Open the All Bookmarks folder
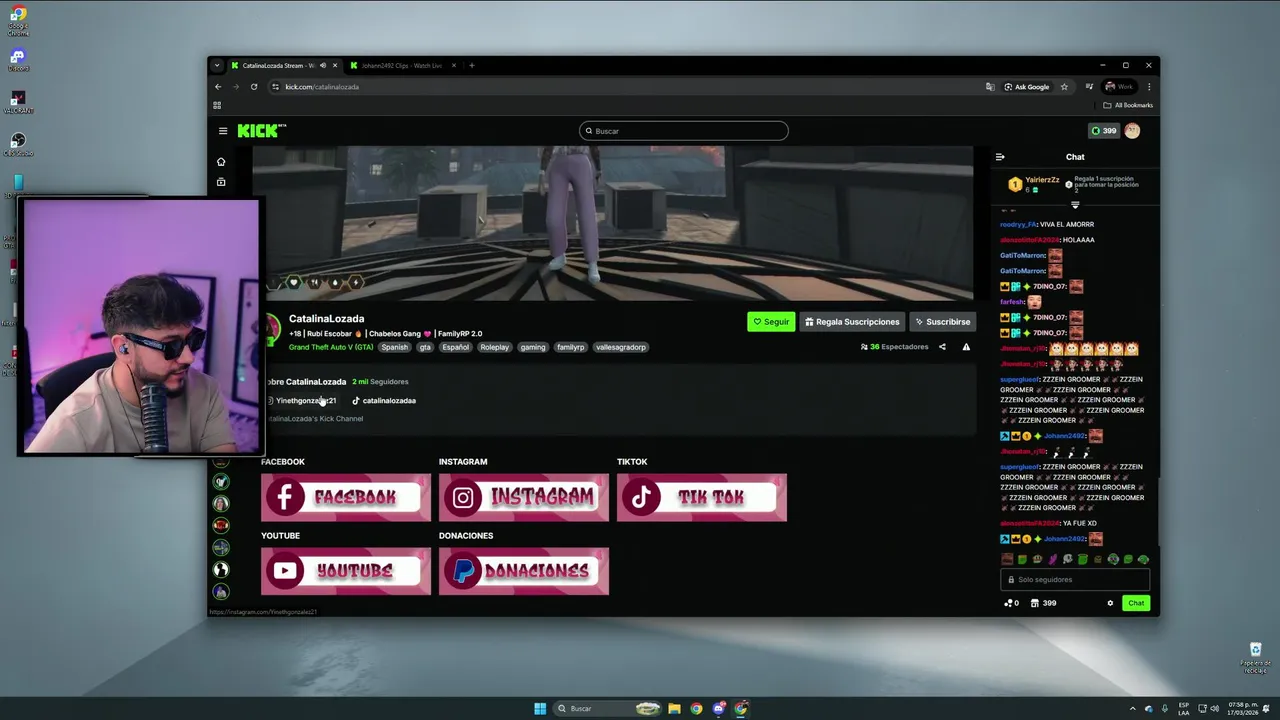 [x=1128, y=105]
